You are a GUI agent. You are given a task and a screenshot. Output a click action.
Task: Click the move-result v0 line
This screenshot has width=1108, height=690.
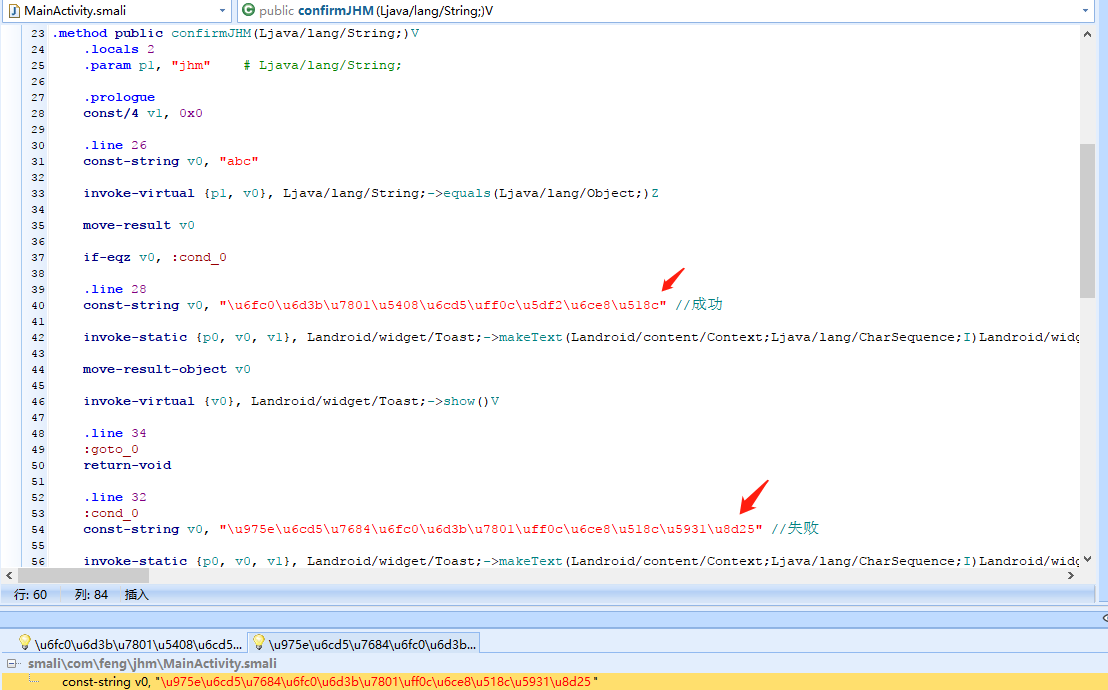point(138,226)
